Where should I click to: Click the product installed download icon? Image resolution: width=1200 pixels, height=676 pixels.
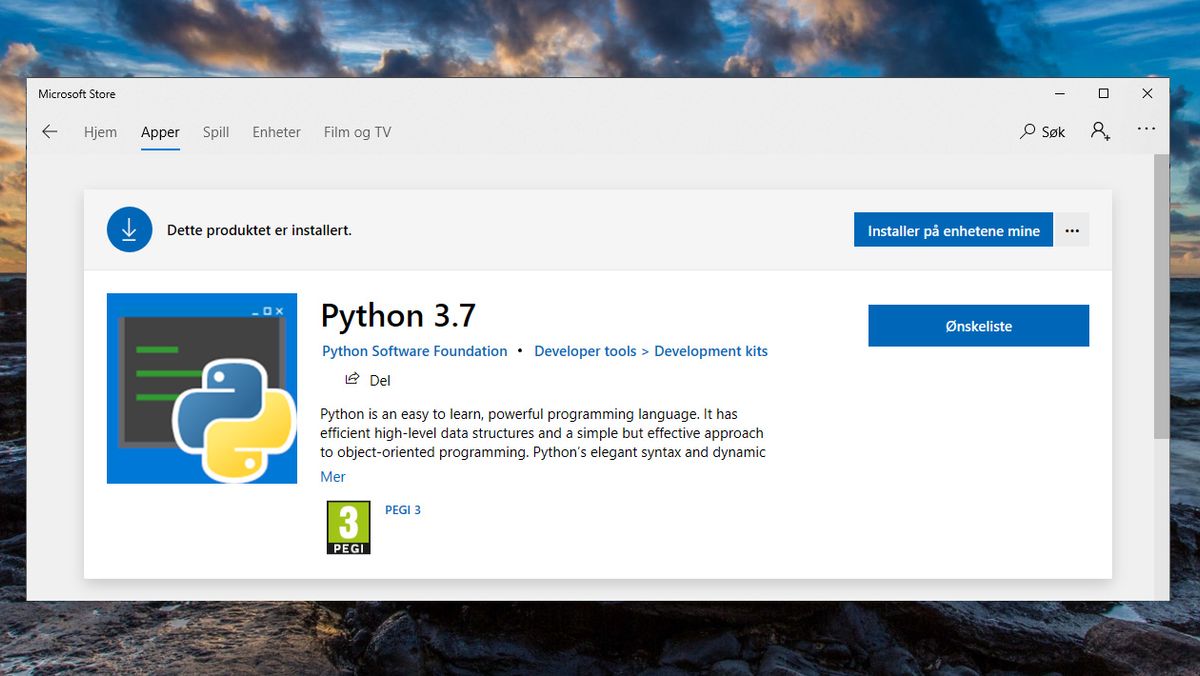point(129,229)
